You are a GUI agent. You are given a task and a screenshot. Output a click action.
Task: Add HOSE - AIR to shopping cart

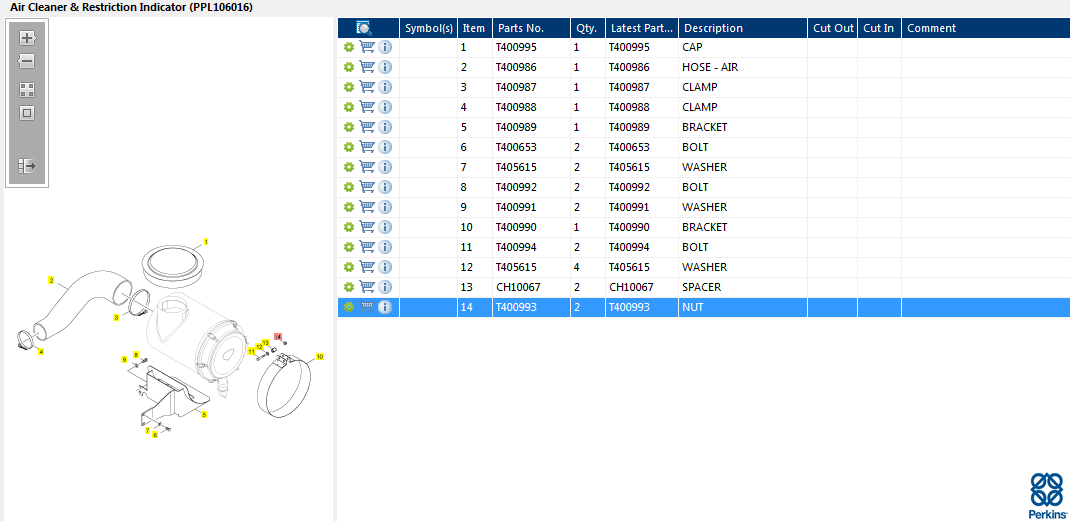[367, 68]
